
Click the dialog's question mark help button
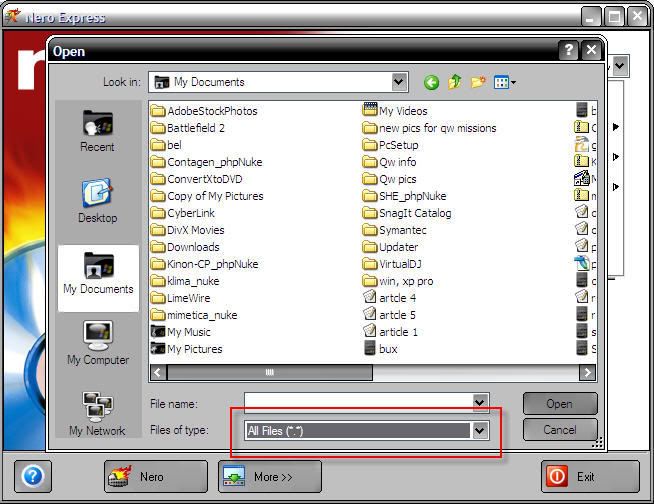tap(568, 50)
